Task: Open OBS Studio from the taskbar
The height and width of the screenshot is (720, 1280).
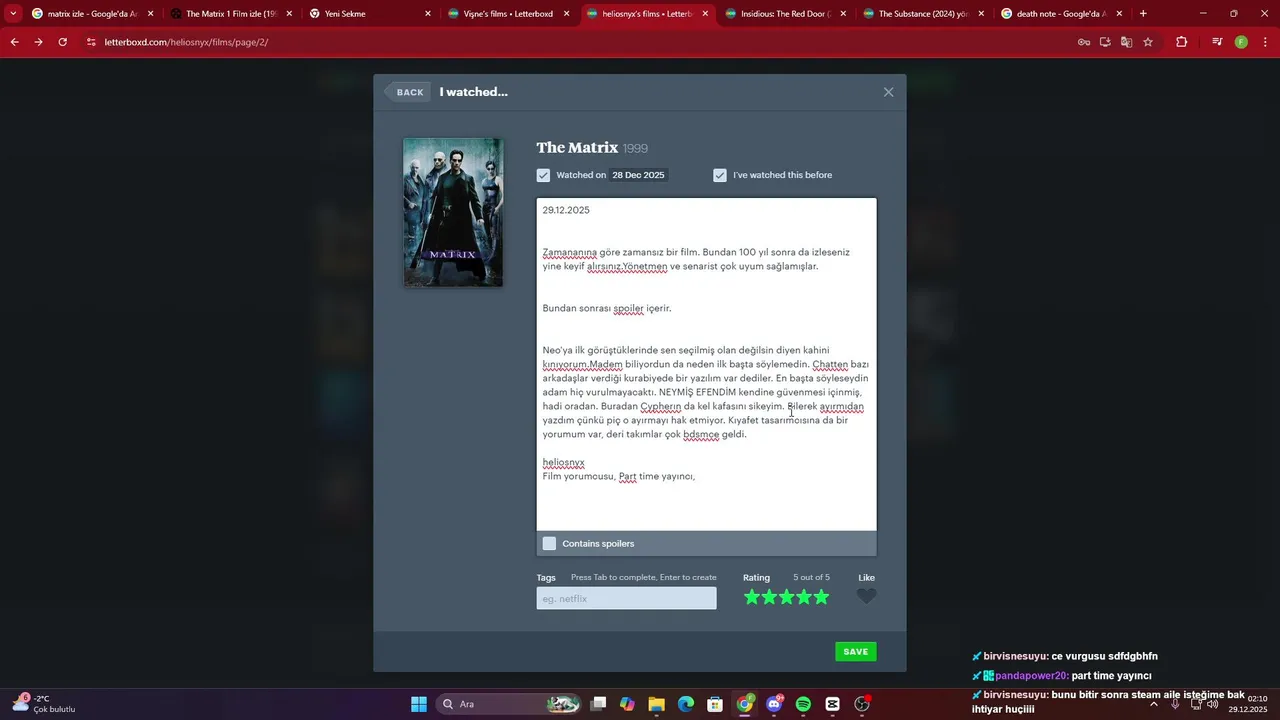Action: pos(862,704)
